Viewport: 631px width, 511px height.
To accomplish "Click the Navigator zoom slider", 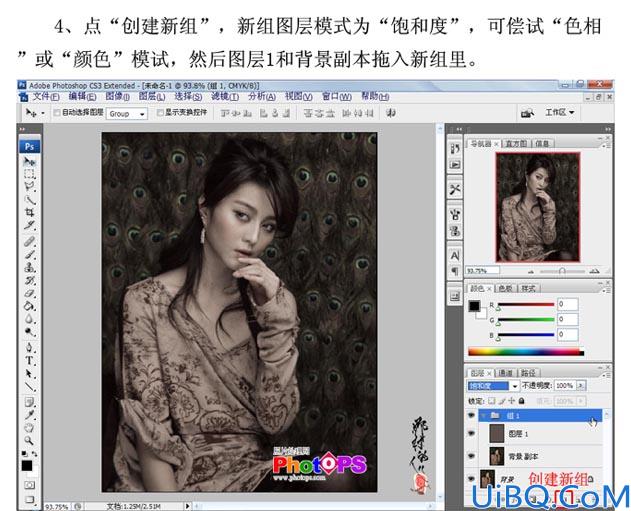I will 562,271.
